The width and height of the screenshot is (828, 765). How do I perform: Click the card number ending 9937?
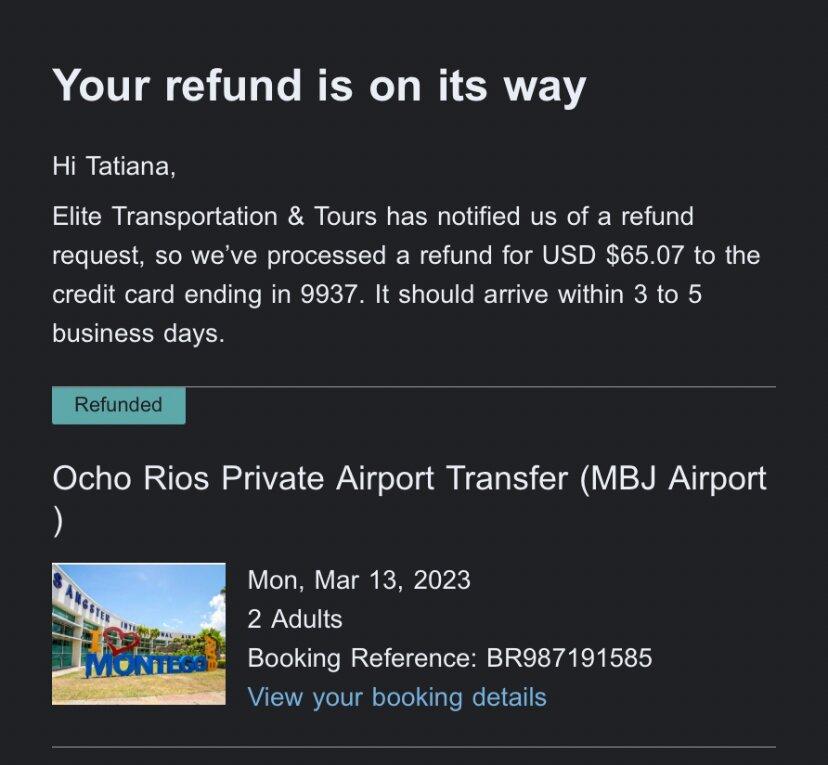point(328,294)
